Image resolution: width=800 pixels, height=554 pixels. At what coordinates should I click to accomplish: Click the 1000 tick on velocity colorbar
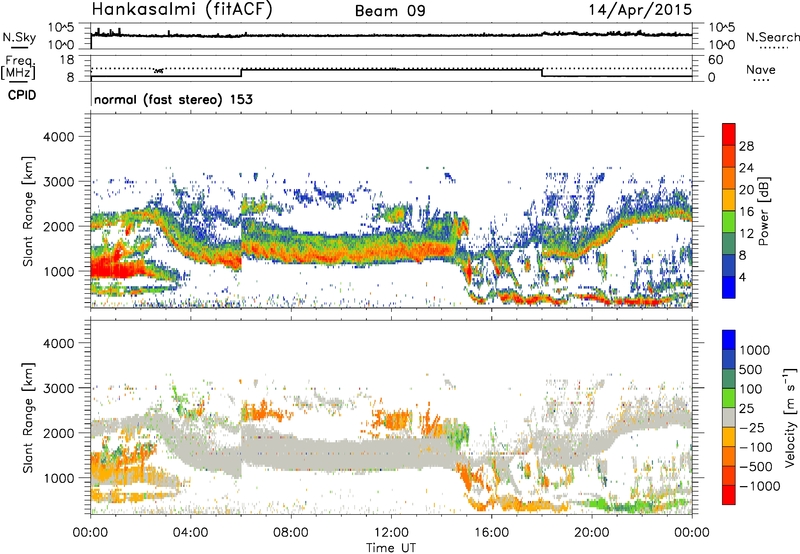[755, 350]
